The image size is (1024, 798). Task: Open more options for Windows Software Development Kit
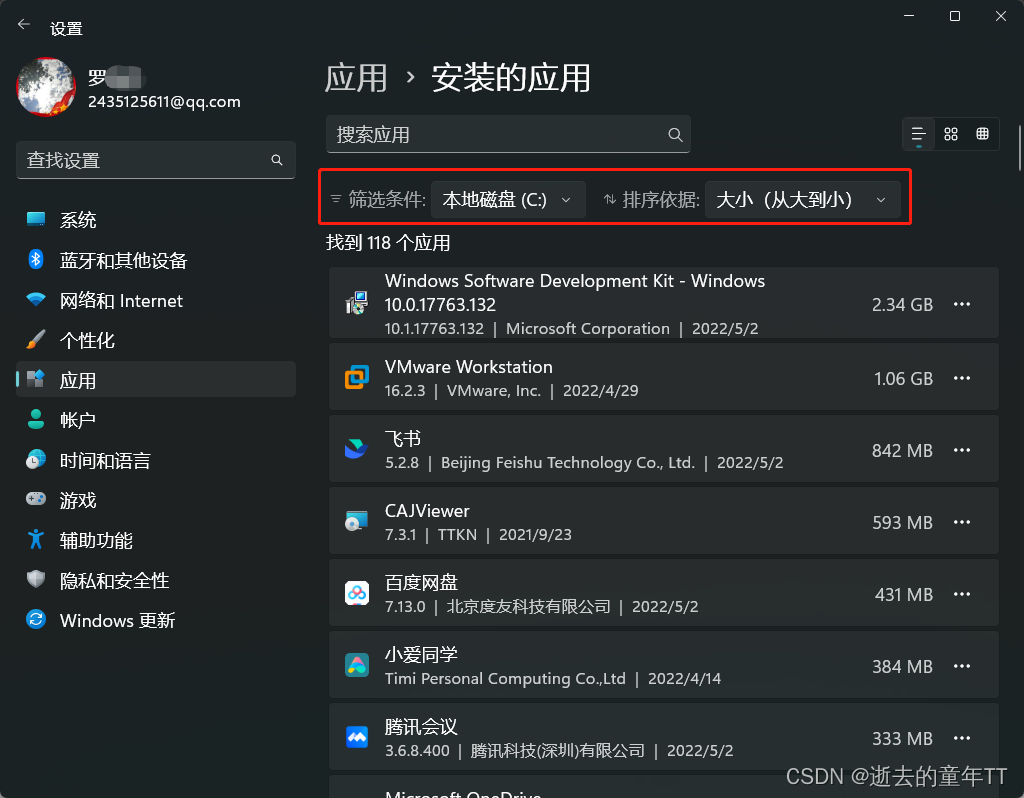click(x=962, y=304)
